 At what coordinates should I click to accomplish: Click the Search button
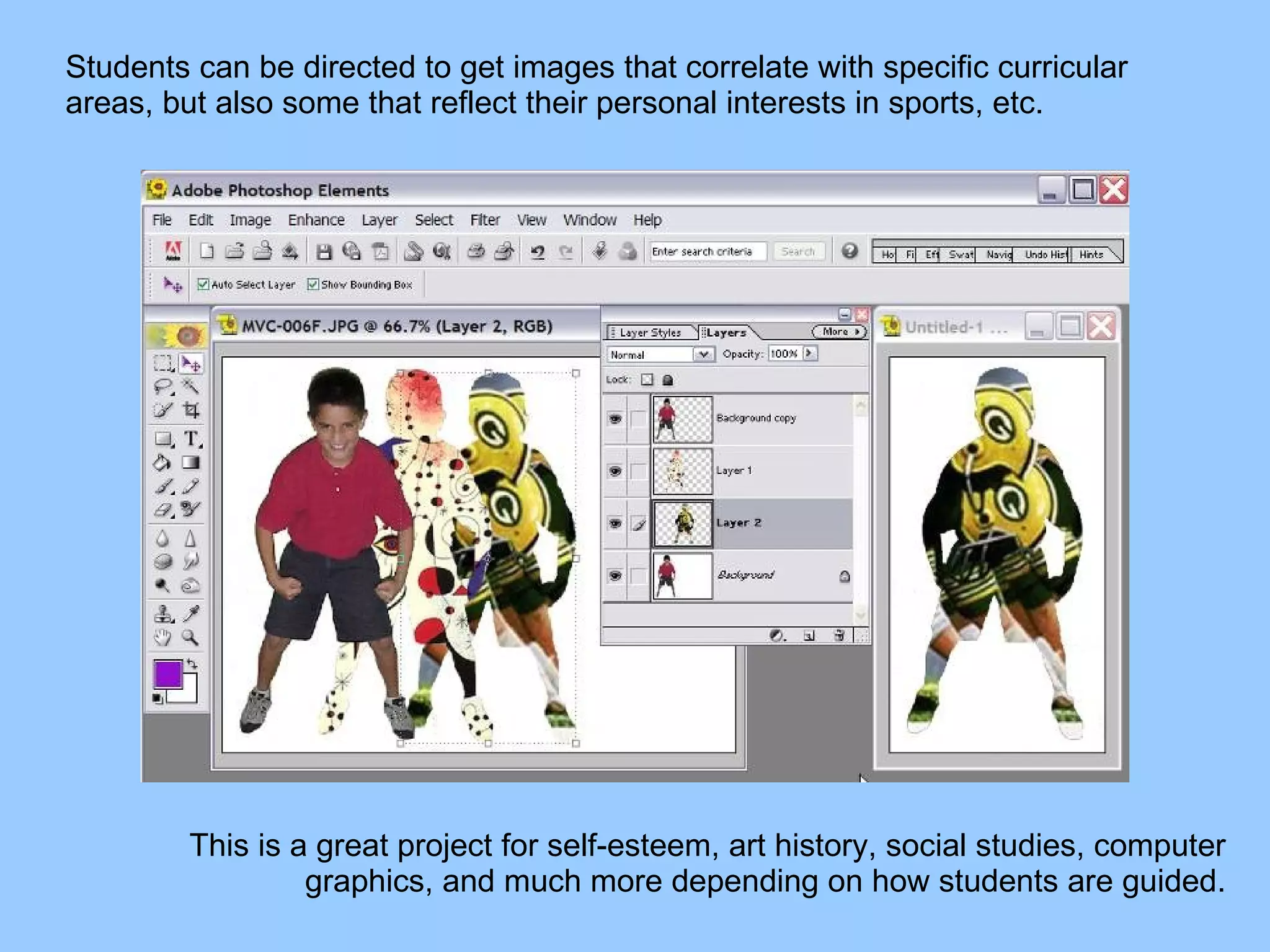(x=798, y=252)
